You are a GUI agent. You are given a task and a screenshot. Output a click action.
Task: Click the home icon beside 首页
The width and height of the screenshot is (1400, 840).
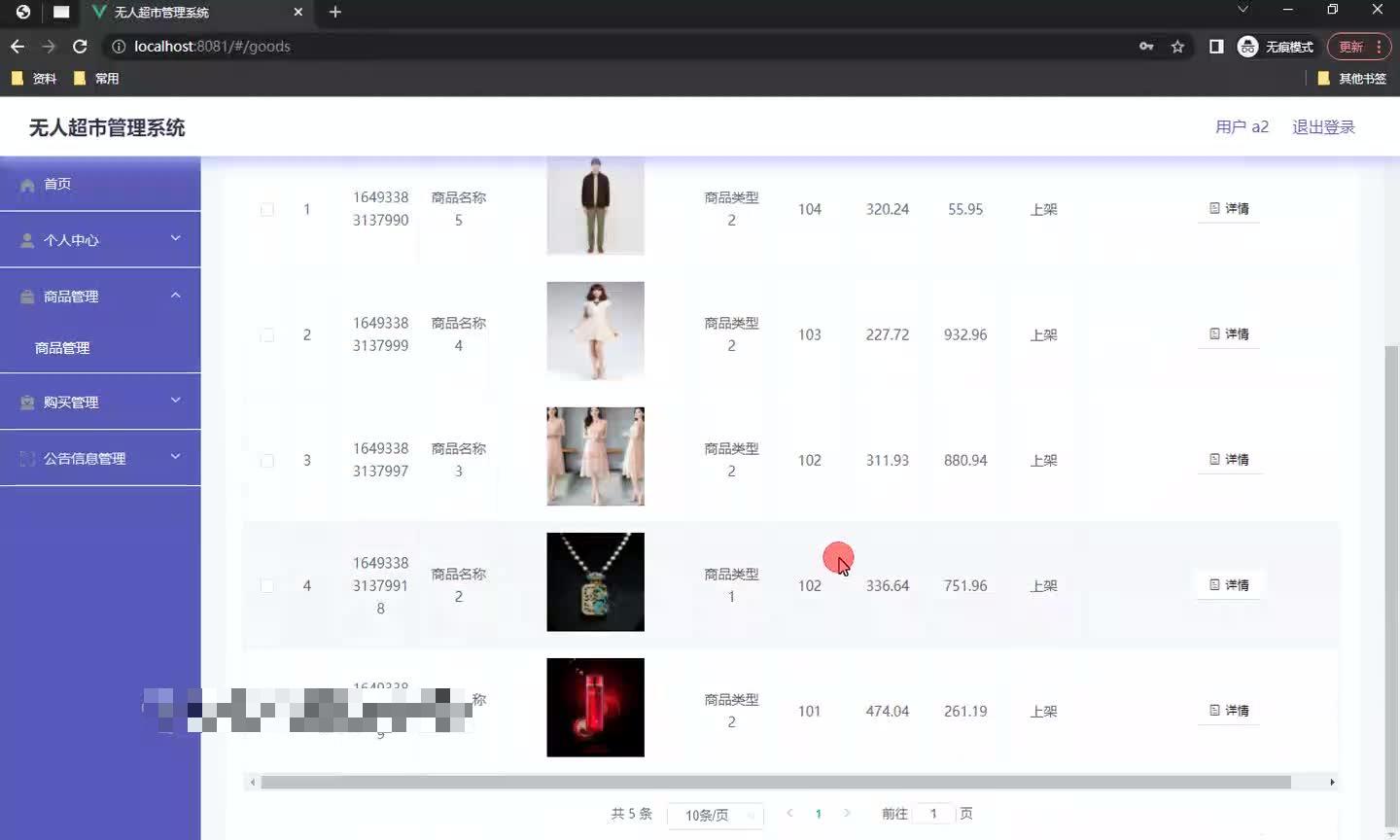click(x=27, y=185)
